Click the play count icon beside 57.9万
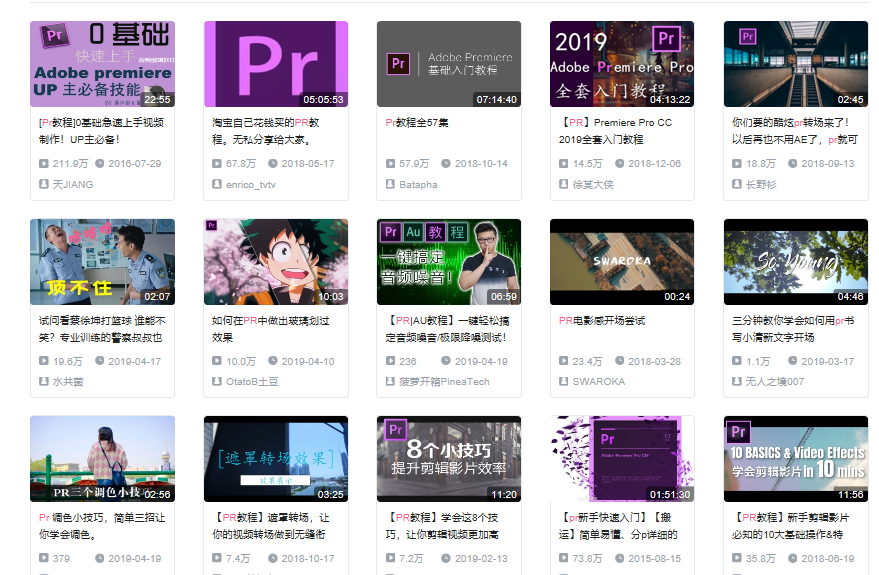The image size is (879, 575). coord(390,164)
